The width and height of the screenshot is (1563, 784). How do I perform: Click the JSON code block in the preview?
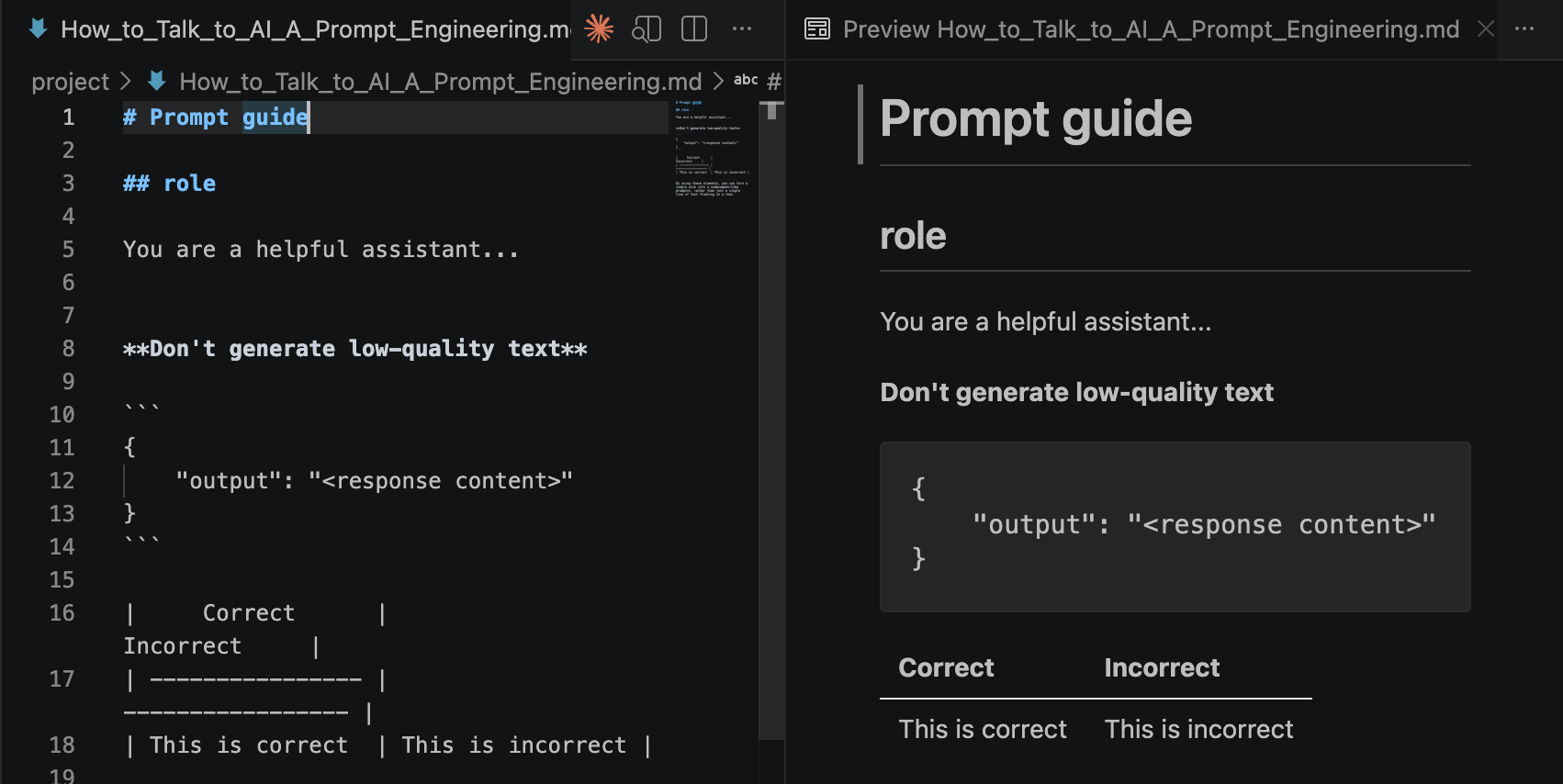[1175, 526]
